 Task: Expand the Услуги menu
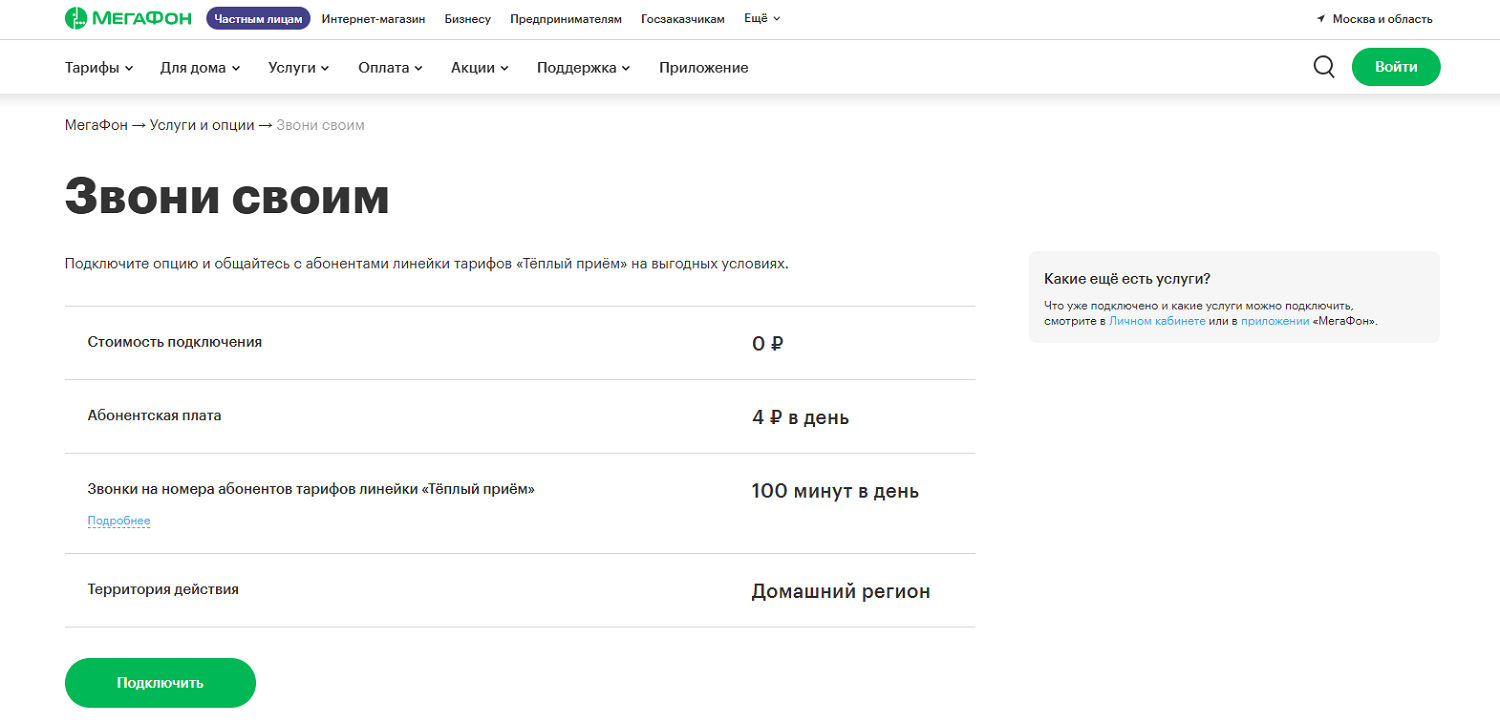pyautogui.click(x=299, y=68)
